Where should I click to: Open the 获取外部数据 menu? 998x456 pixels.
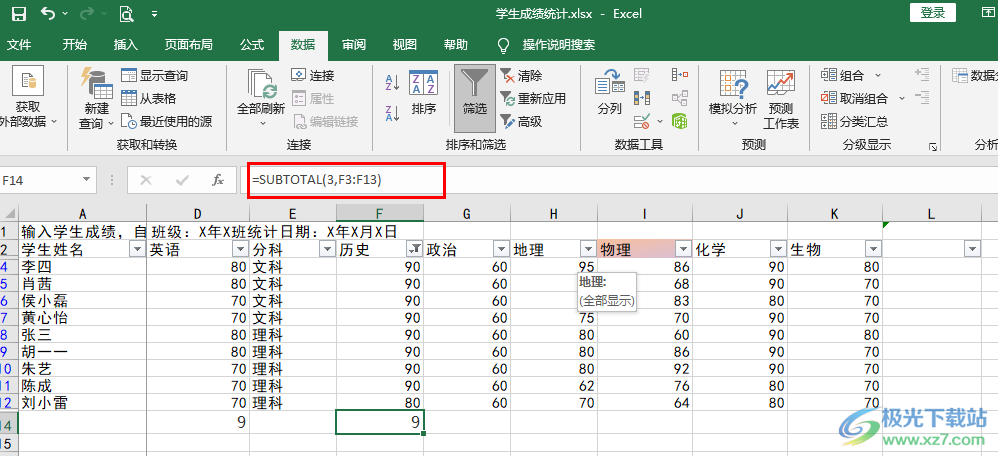click(27, 98)
